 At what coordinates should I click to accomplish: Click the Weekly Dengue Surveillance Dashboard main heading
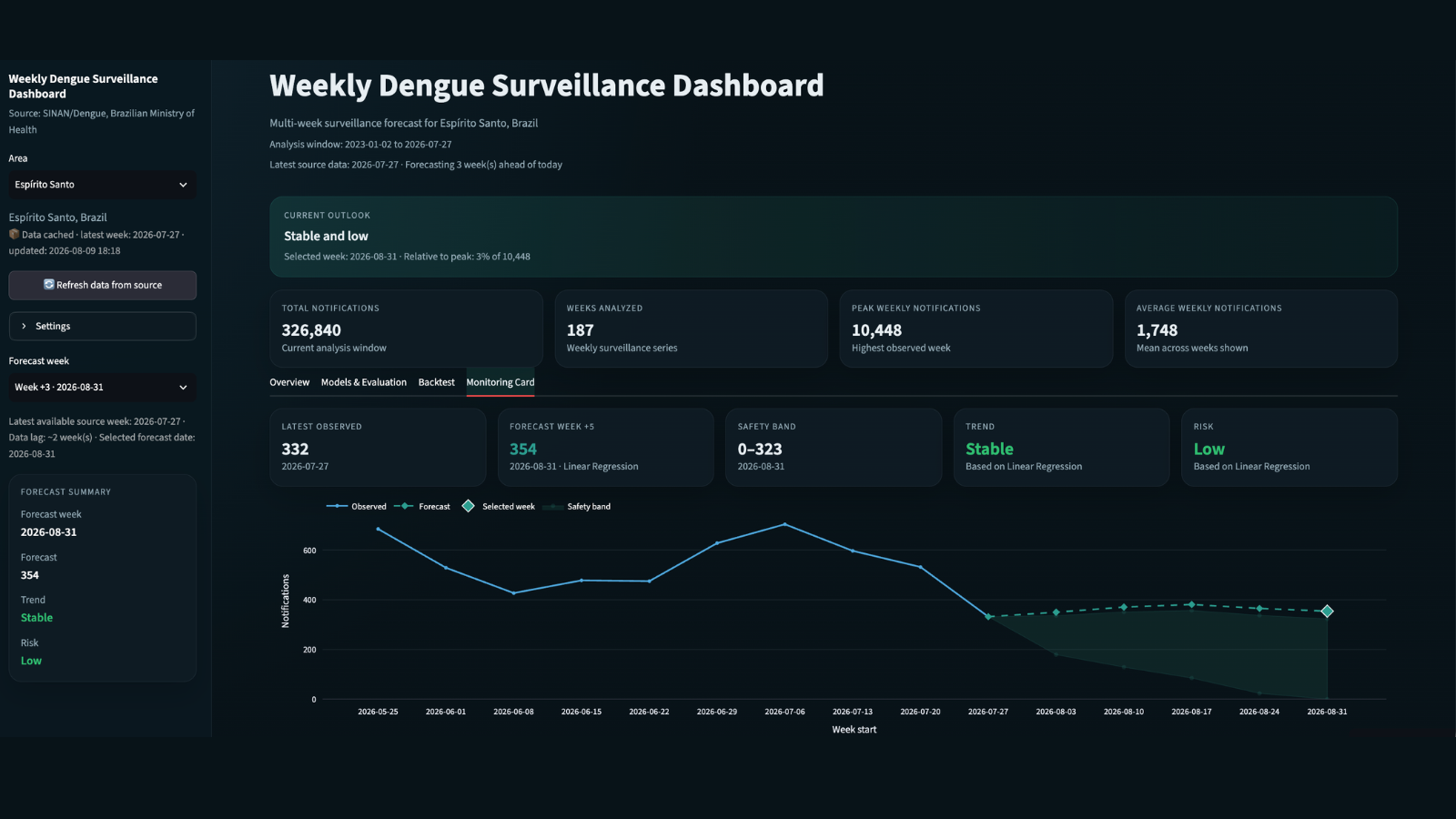coord(546,86)
